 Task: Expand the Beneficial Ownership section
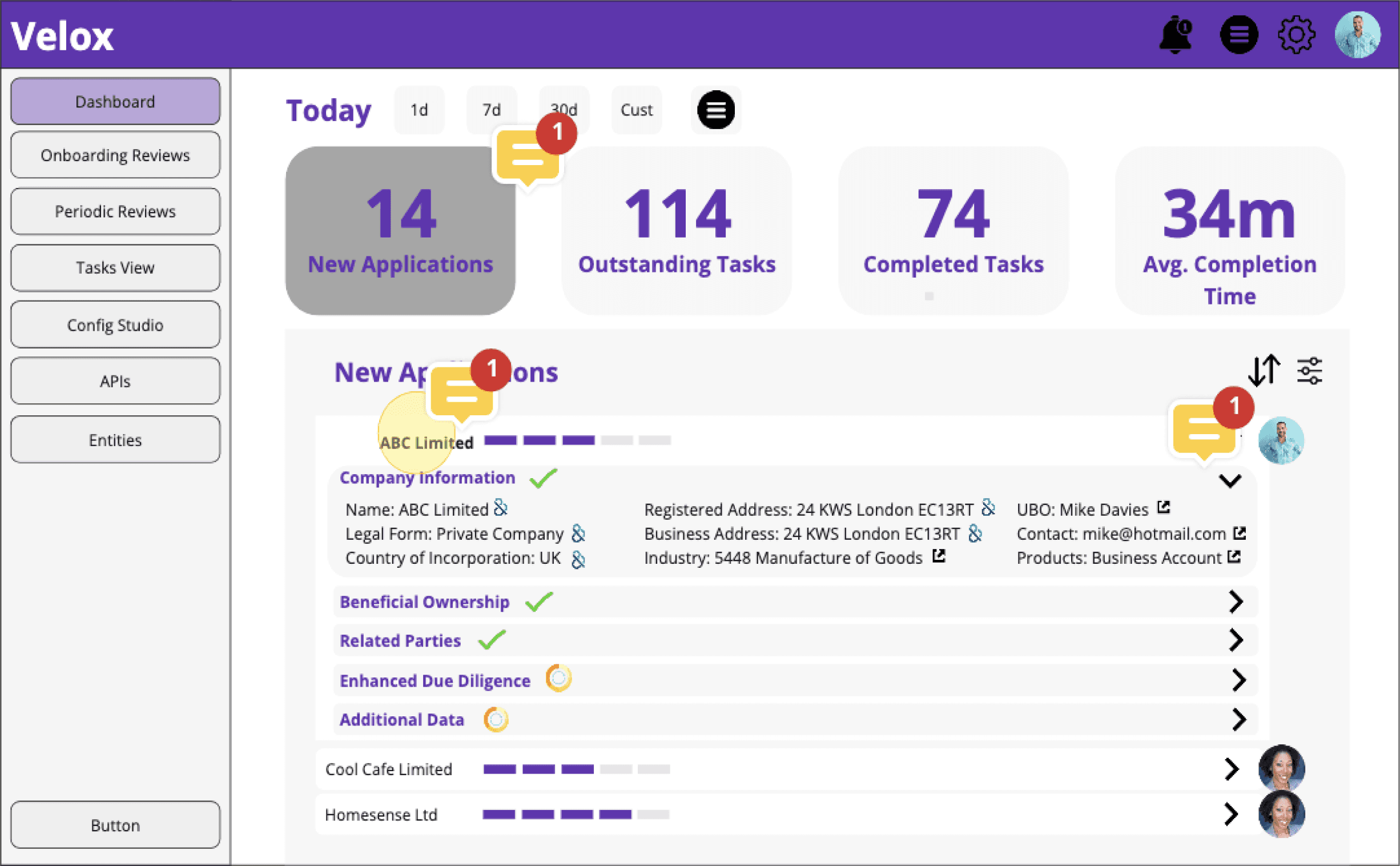point(1236,602)
